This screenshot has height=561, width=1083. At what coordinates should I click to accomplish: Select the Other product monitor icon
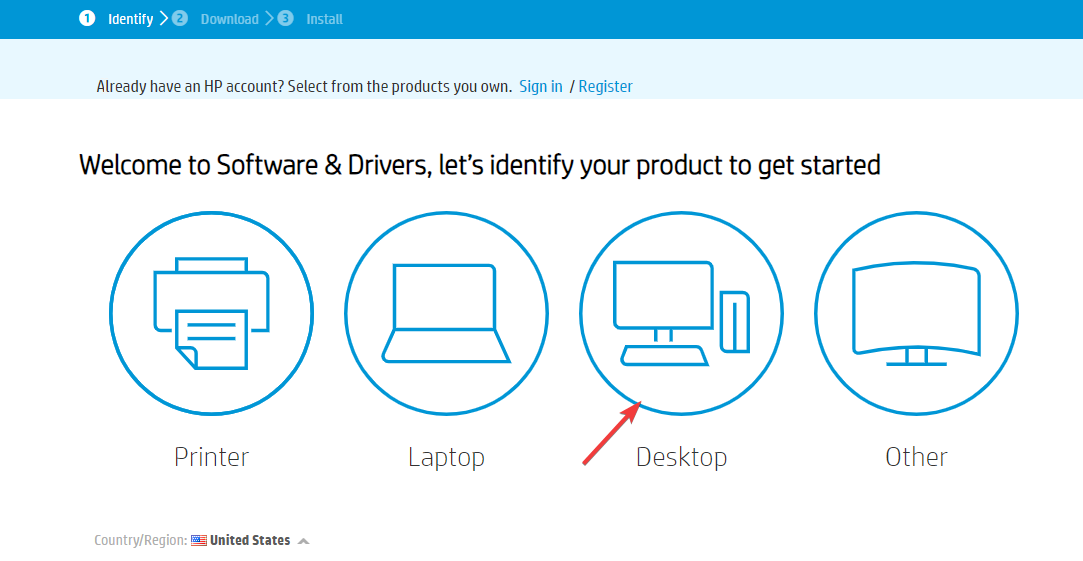916,313
